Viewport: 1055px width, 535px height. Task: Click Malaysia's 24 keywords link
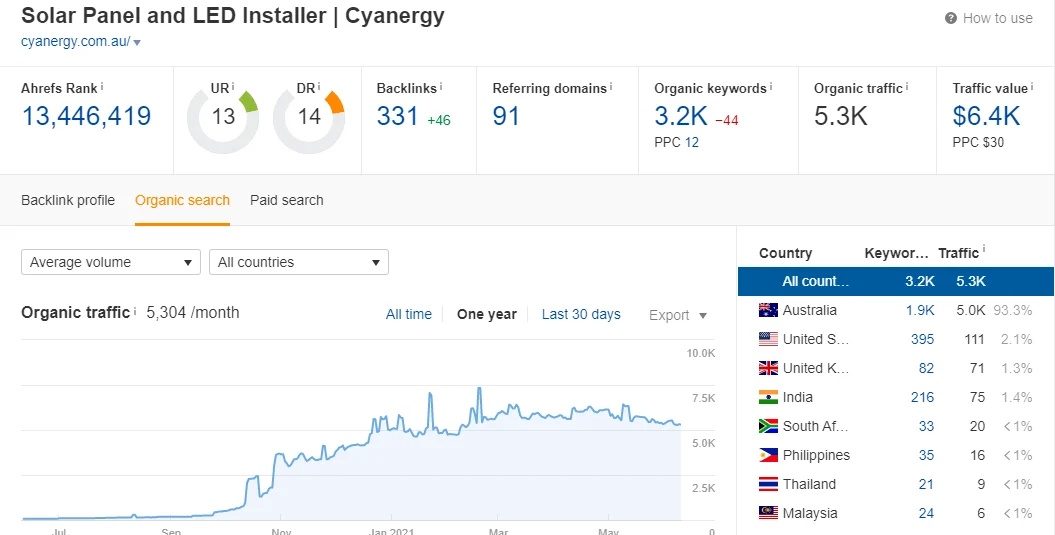pyautogui.click(x=926, y=513)
